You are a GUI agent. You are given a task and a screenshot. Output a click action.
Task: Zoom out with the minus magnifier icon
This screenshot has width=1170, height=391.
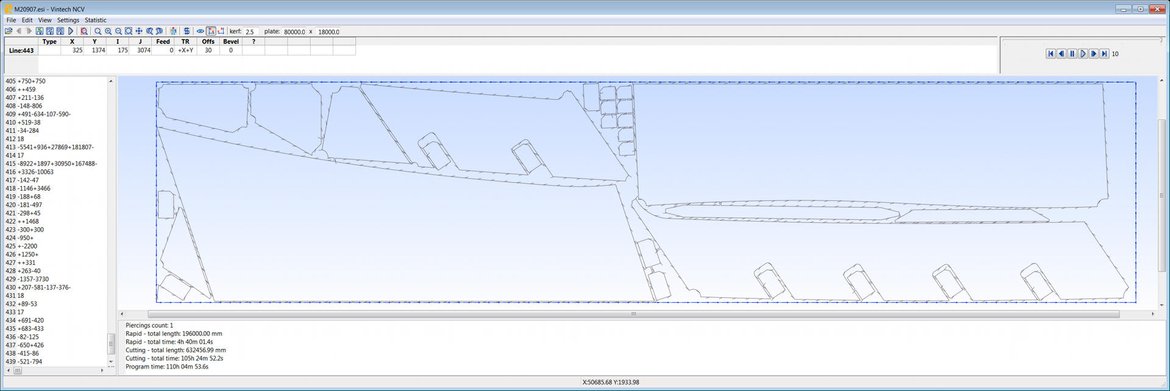(118, 31)
